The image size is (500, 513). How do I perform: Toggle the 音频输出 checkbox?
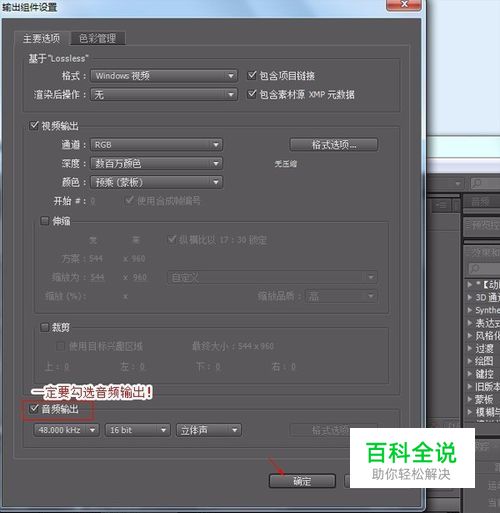point(34,409)
